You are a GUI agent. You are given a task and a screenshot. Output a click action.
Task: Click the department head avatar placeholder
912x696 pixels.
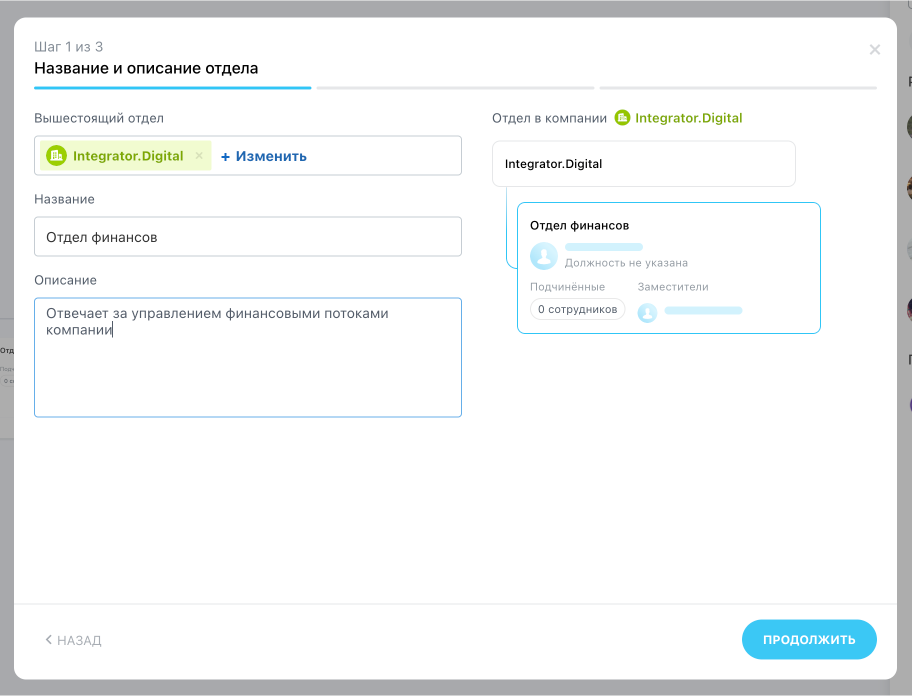(x=544, y=256)
